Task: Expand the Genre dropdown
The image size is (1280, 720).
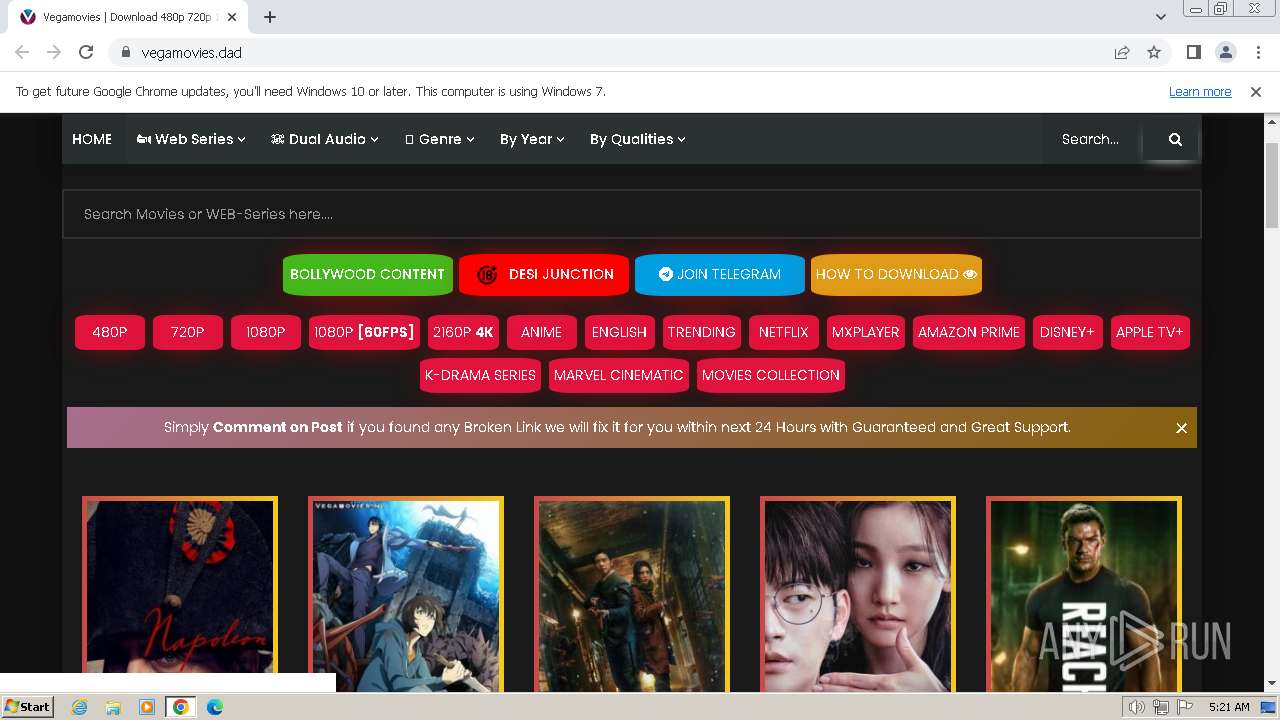Action: [440, 139]
